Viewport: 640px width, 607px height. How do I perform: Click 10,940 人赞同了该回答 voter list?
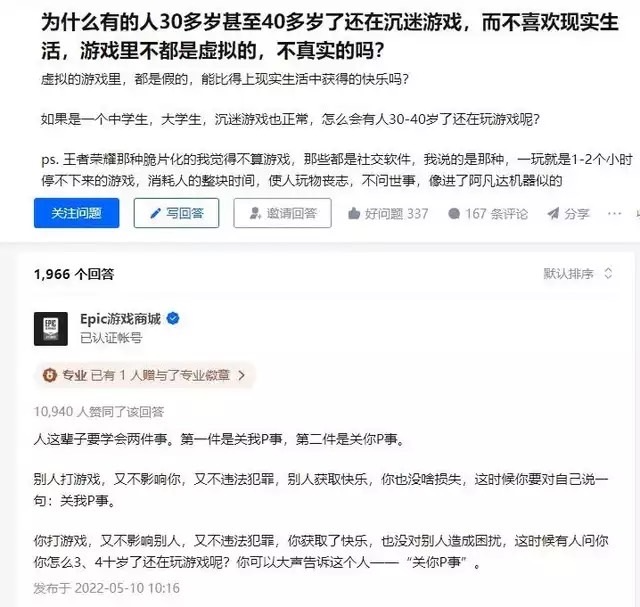point(99,411)
